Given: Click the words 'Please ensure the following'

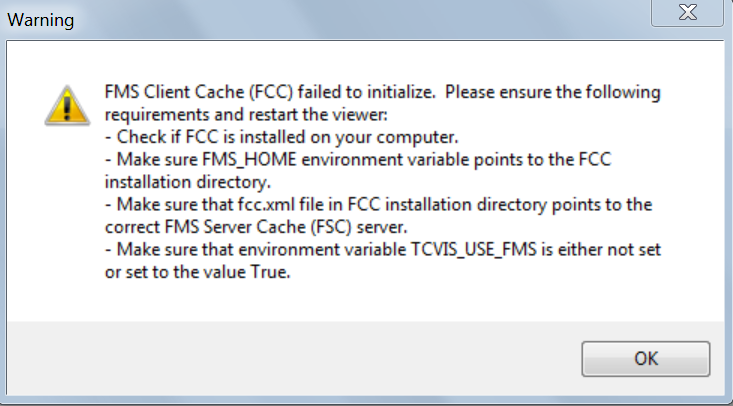Looking at the screenshot, I should pyautogui.click(x=553, y=92).
